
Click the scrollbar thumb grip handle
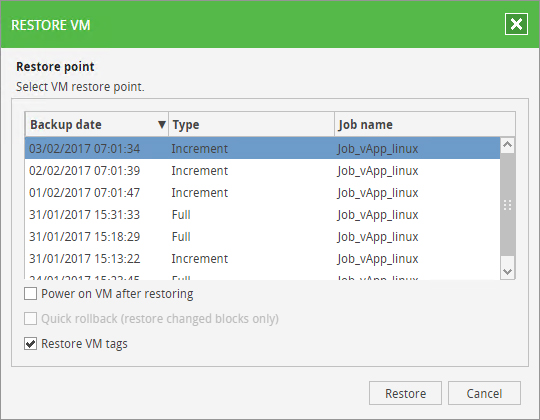click(x=507, y=205)
